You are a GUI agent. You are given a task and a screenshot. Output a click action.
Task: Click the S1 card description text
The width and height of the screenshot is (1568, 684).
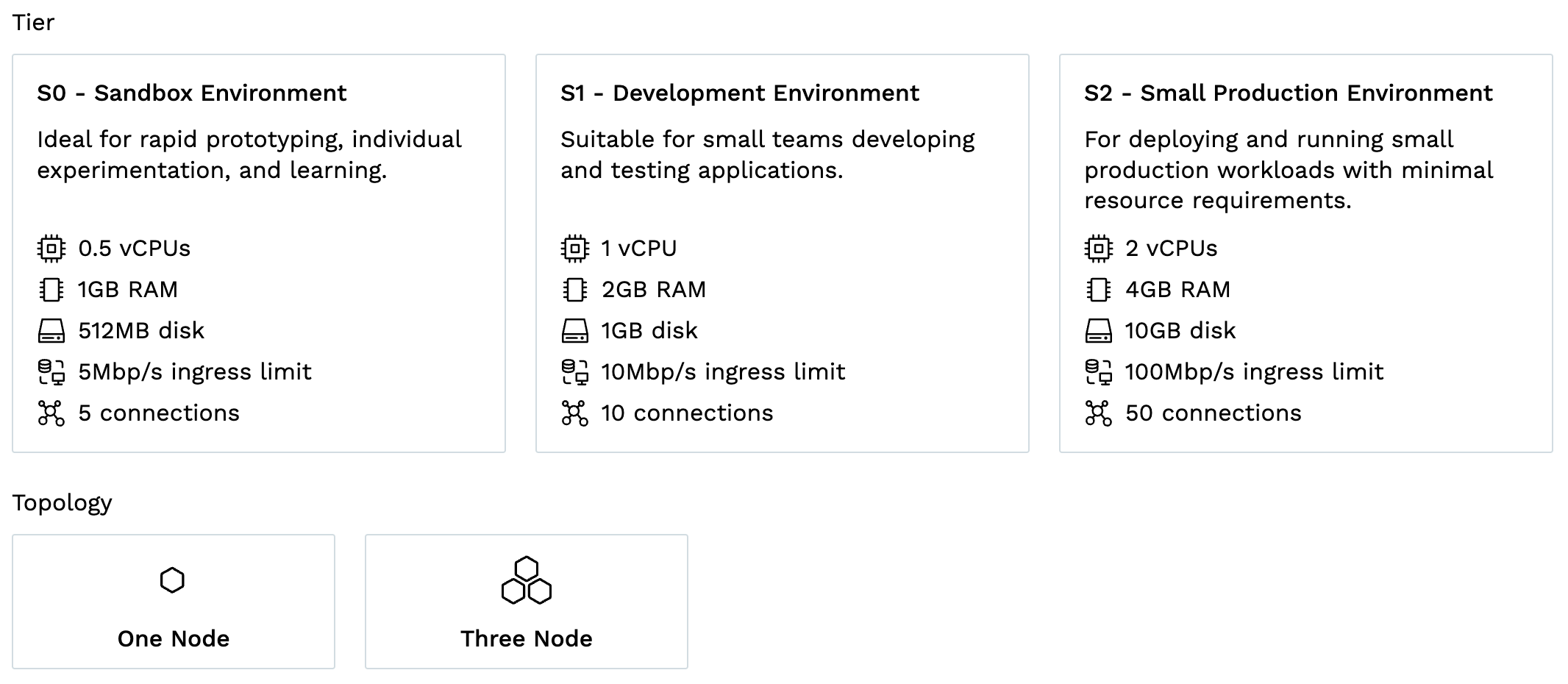(x=767, y=154)
